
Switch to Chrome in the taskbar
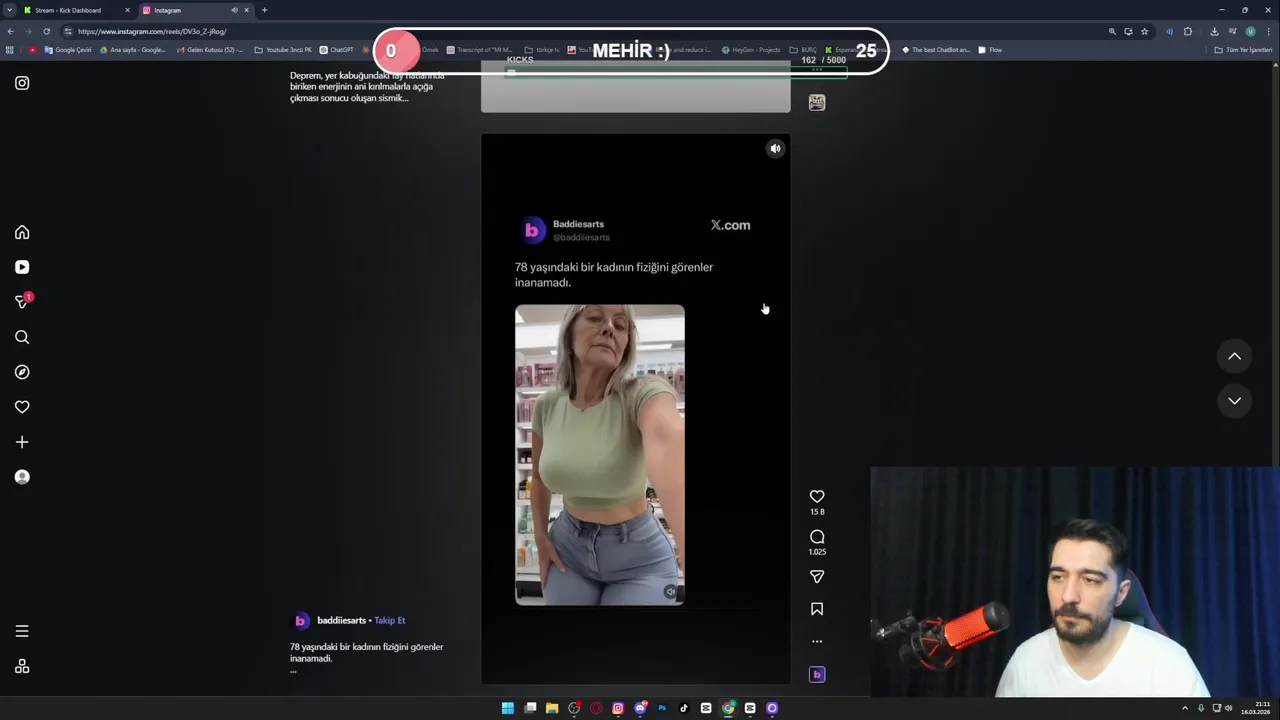click(728, 708)
